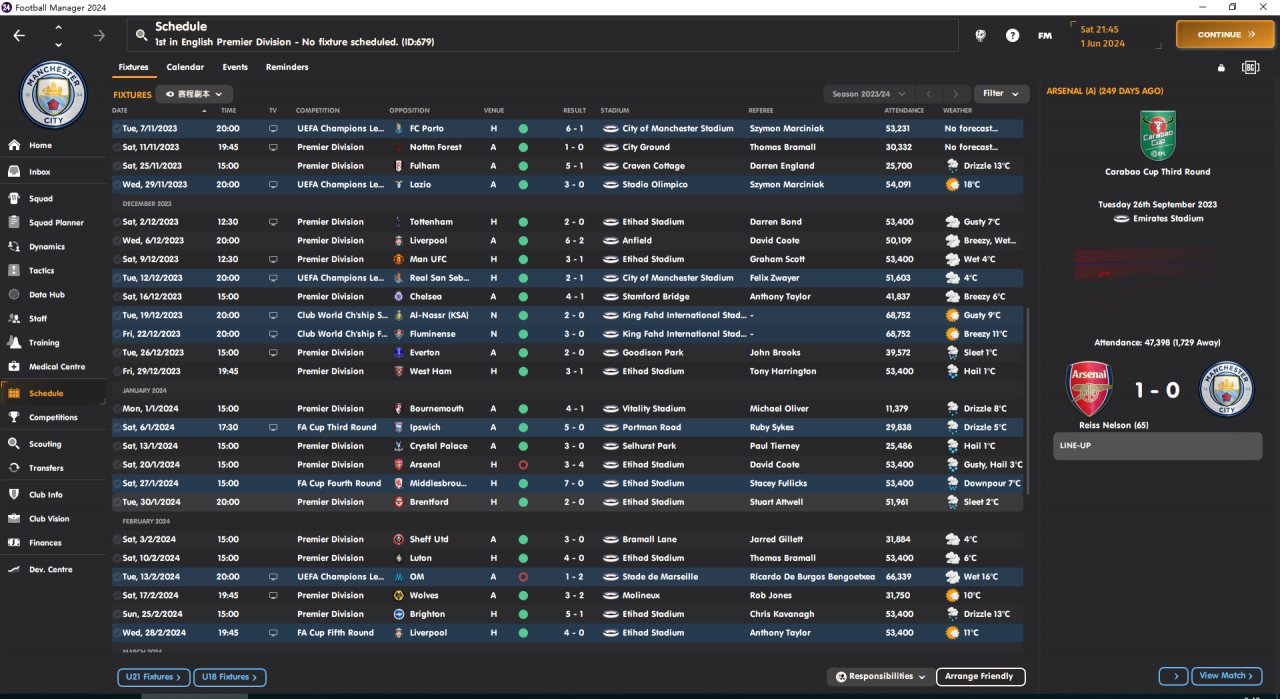The image size is (1280, 699).
Task: Go back with the left arrow
Action: pyautogui.click(x=19, y=35)
